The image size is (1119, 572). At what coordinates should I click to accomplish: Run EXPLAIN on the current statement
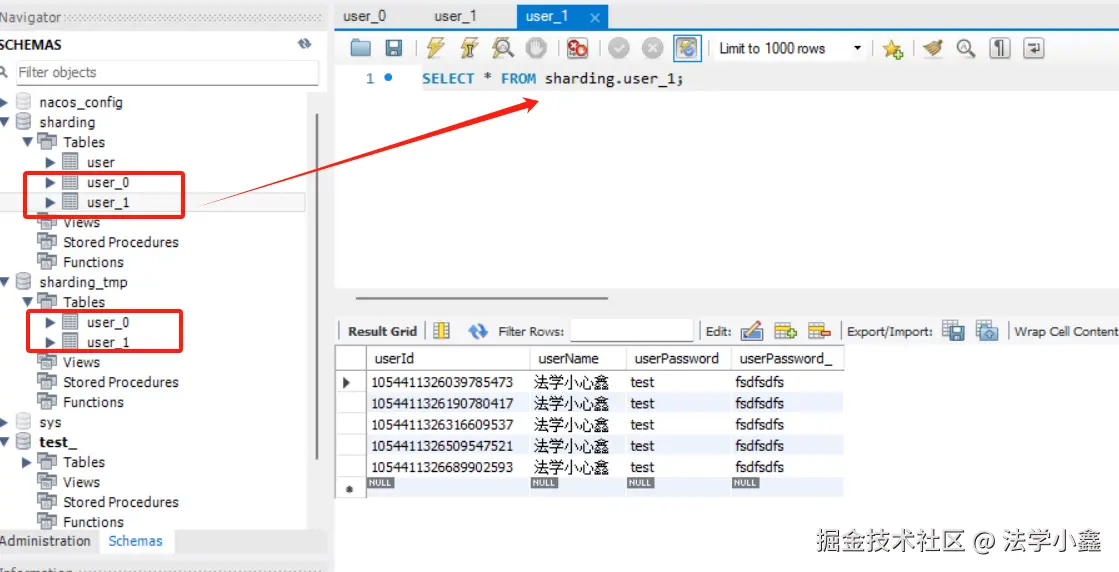pos(503,48)
